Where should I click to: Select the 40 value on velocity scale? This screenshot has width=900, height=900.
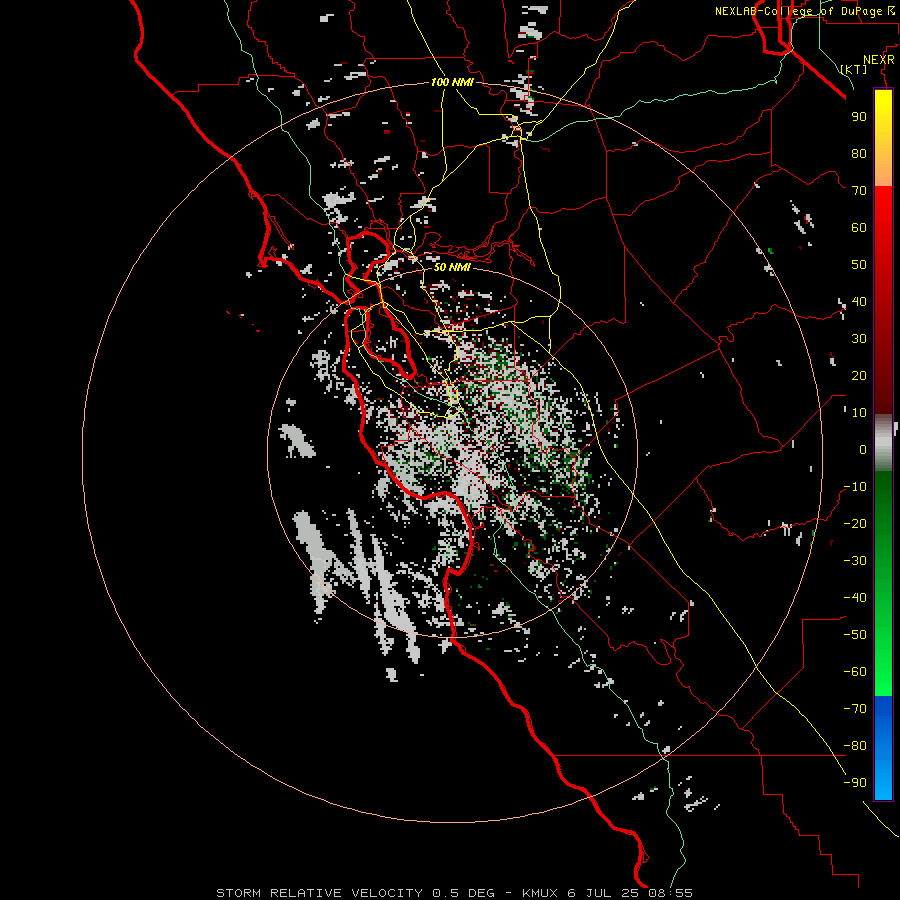click(x=859, y=301)
